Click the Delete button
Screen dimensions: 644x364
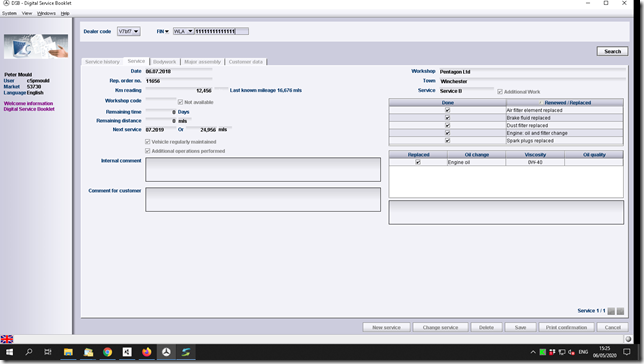coord(486,327)
